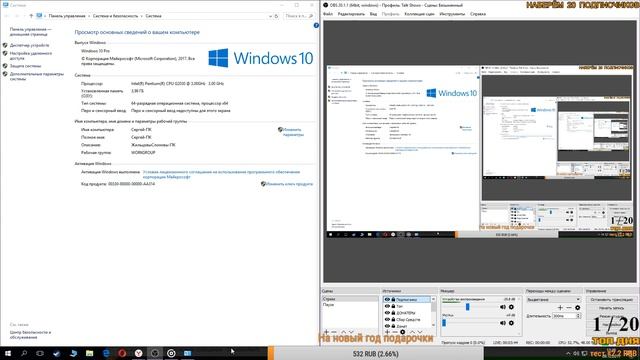Show hidden system tray icons chevron
This screenshot has width=640, height=360.
(568, 353)
